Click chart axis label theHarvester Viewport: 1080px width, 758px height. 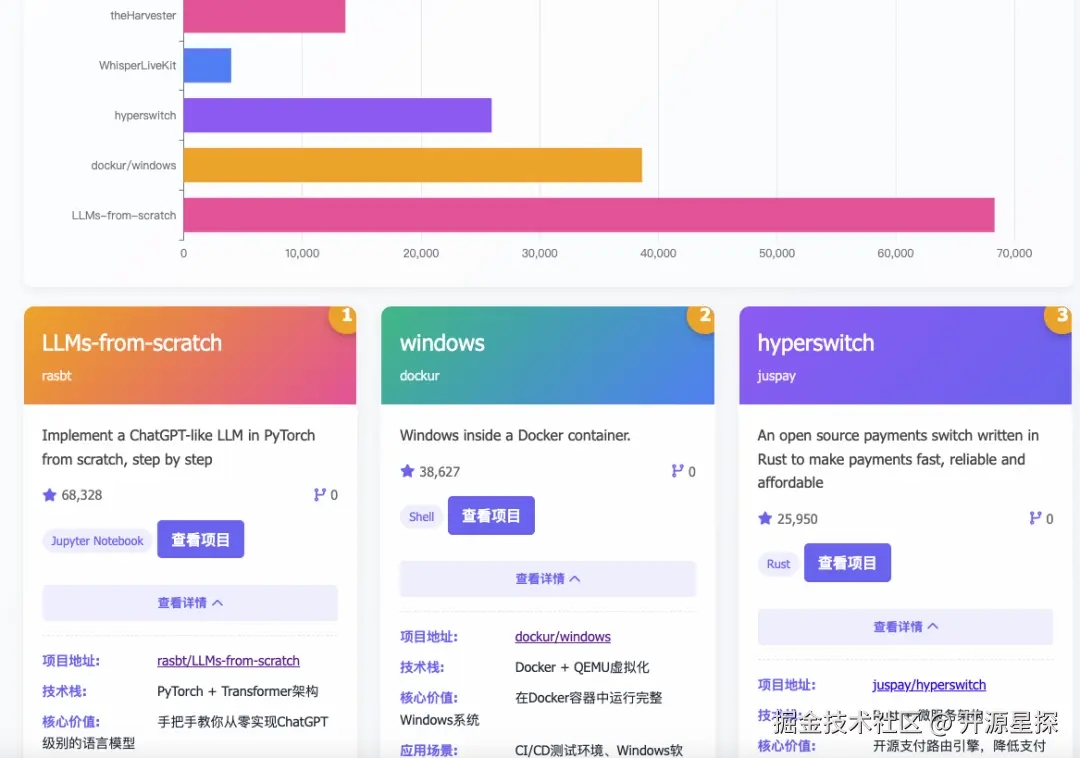pos(143,16)
